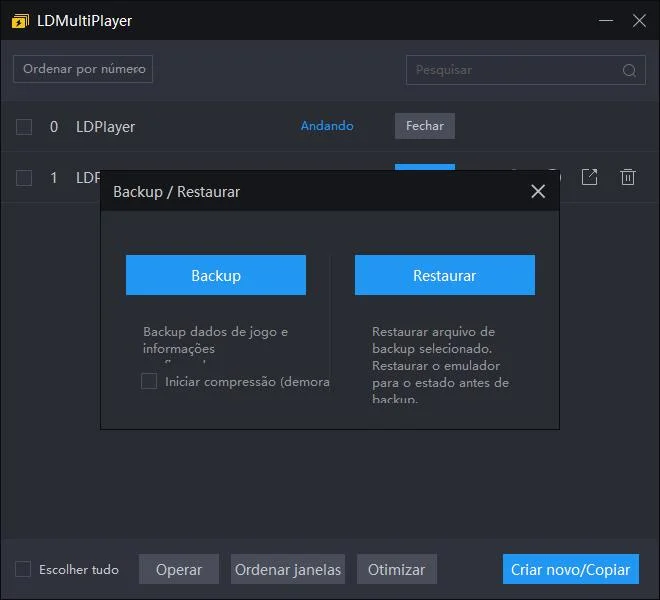Image resolution: width=660 pixels, height=600 pixels.
Task: Close the LDMultiPlayer window
Action: point(639,20)
